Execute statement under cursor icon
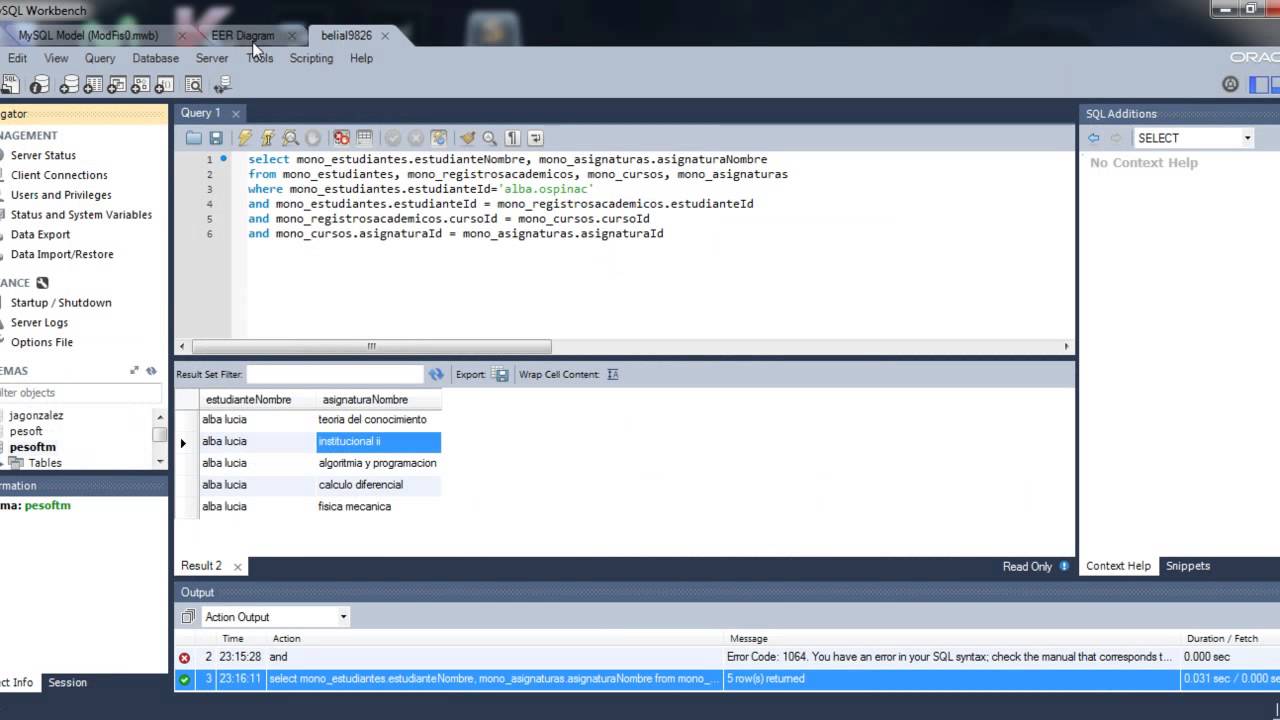 click(267, 138)
